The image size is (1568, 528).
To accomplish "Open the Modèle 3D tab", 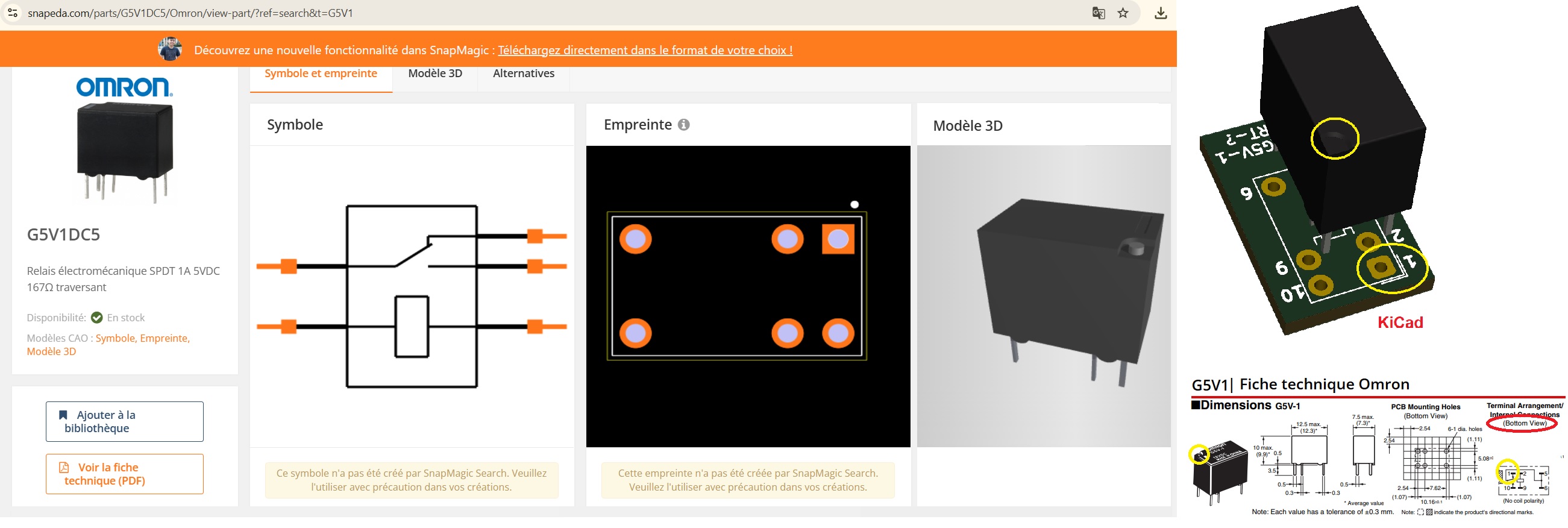I will (435, 74).
